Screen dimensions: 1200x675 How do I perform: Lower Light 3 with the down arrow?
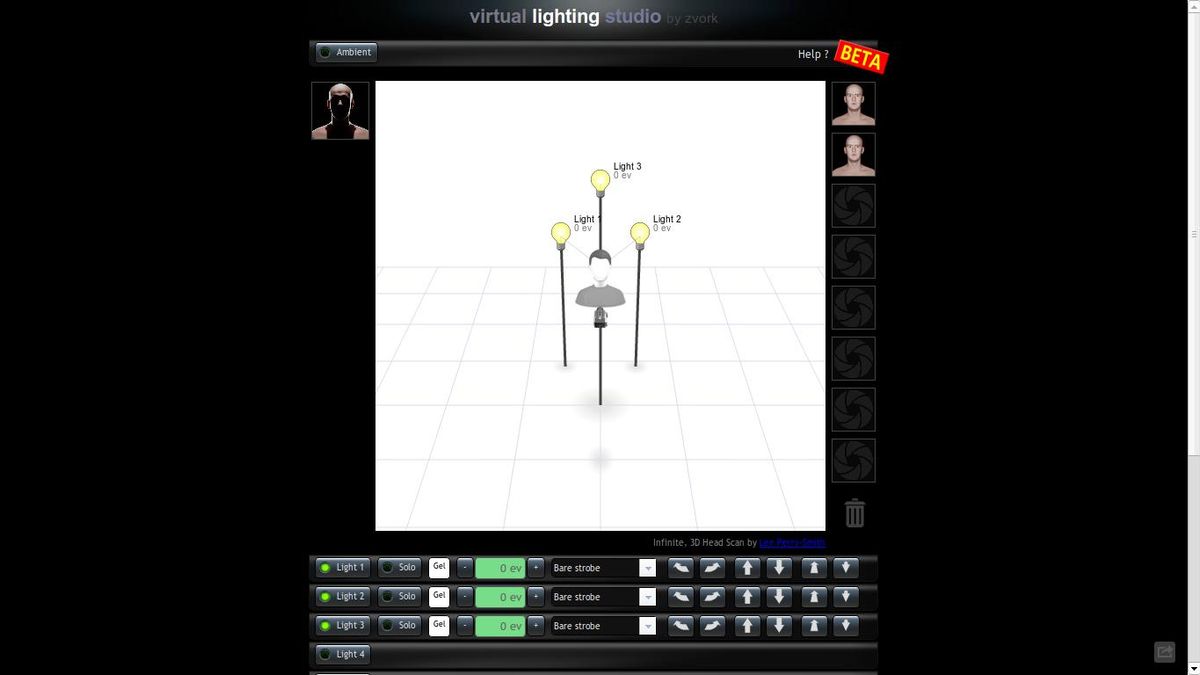[779, 626]
